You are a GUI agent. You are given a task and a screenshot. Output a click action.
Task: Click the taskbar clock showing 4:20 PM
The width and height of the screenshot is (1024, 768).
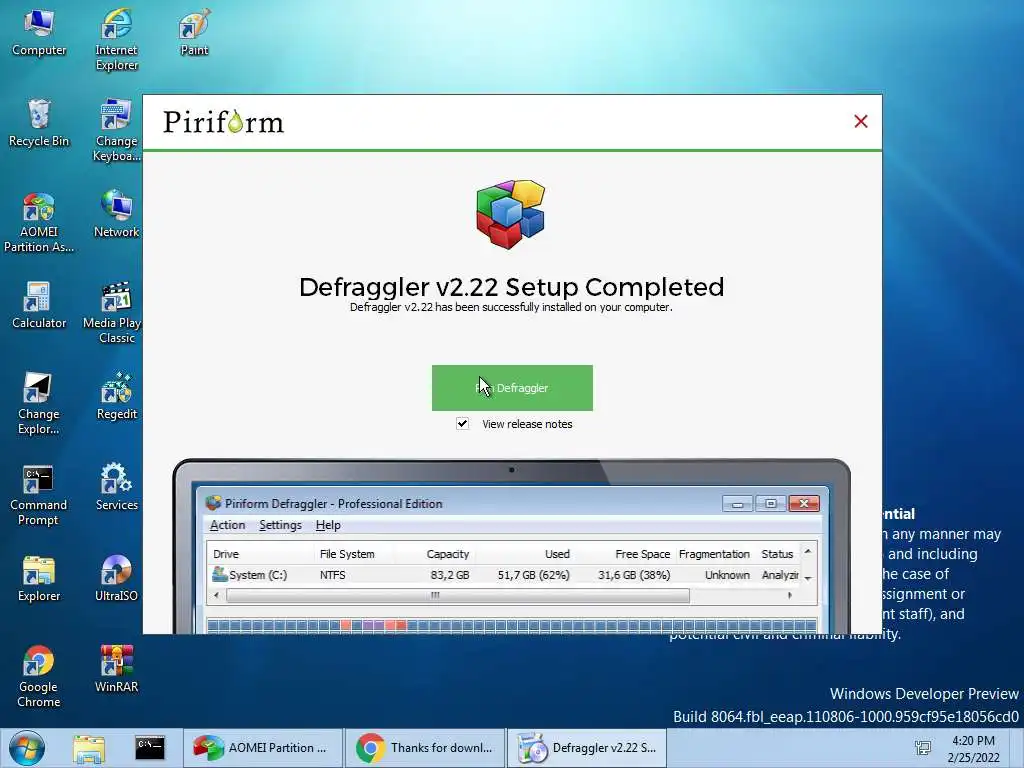point(973,749)
